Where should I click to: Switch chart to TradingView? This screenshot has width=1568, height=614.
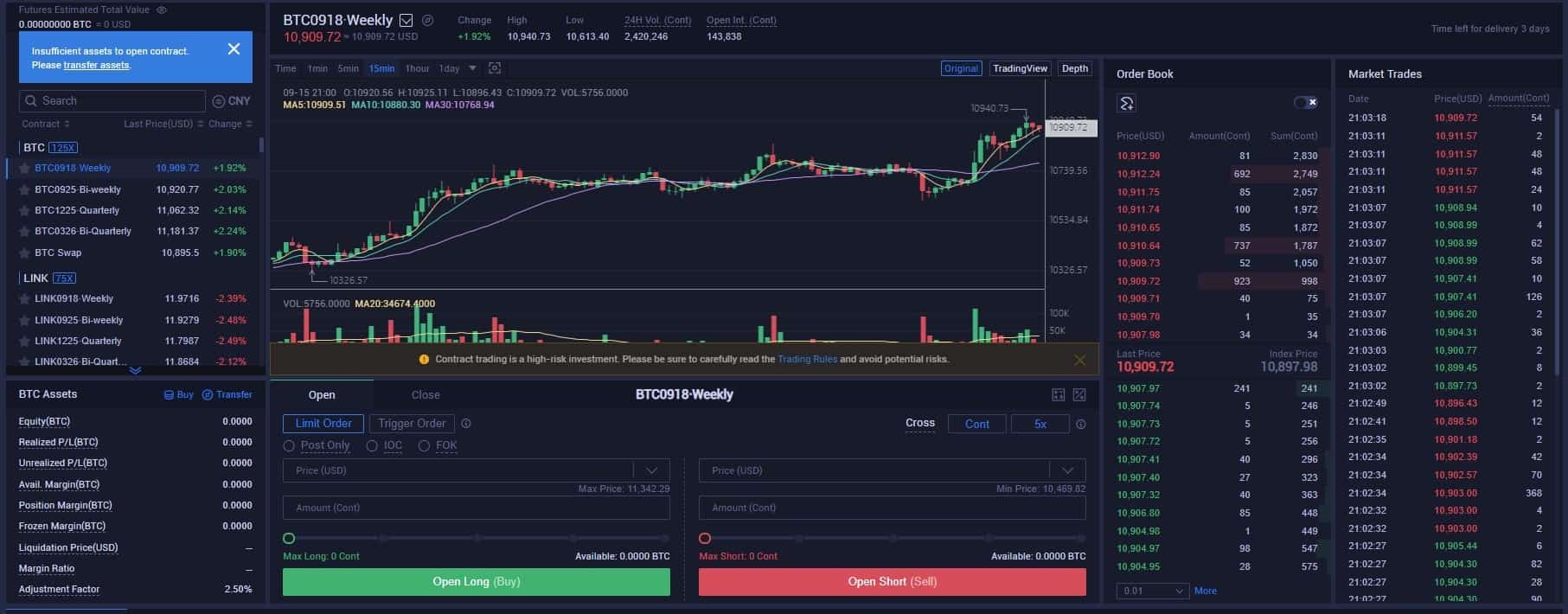click(x=1020, y=68)
